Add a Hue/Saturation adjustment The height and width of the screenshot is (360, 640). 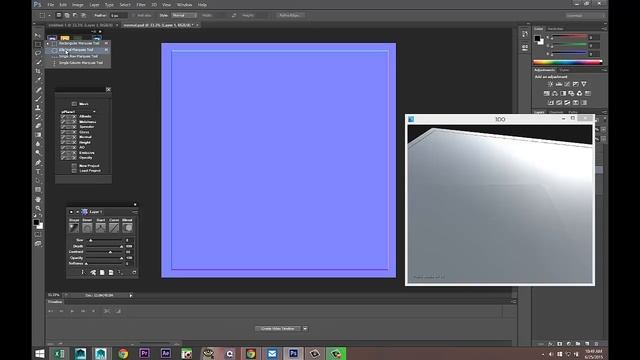547,93
